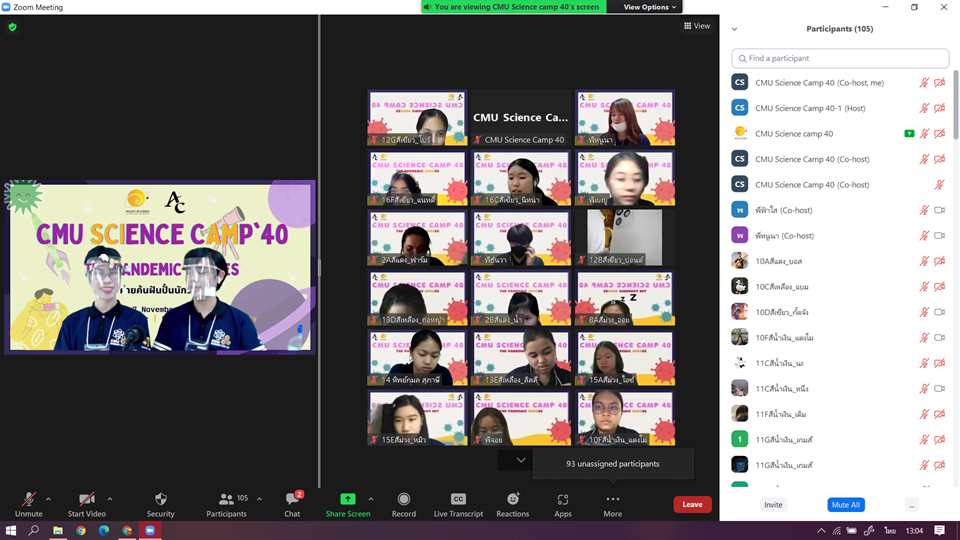
Task: Open the View Options dropdown
Action: pos(650,7)
